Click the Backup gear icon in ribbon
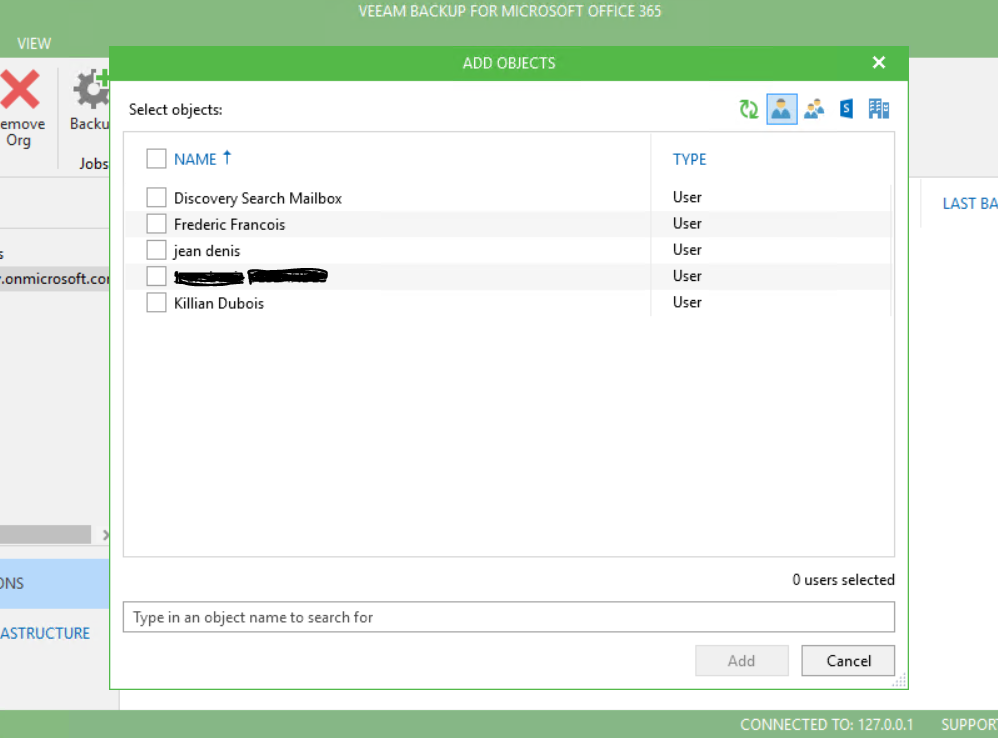Image resolution: width=998 pixels, height=738 pixels. tap(91, 89)
